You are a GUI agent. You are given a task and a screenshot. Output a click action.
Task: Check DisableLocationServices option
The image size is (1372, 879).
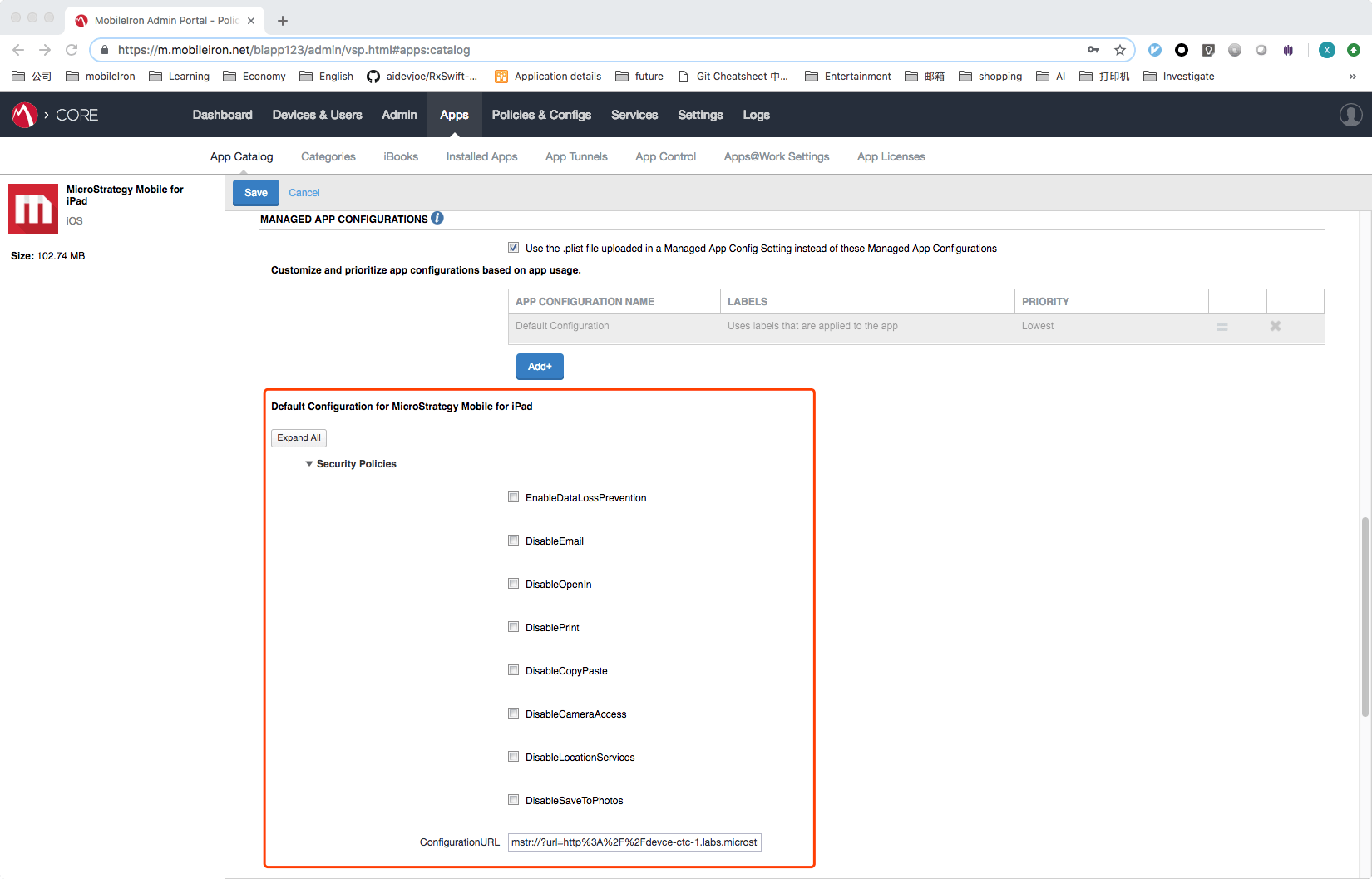click(x=514, y=757)
